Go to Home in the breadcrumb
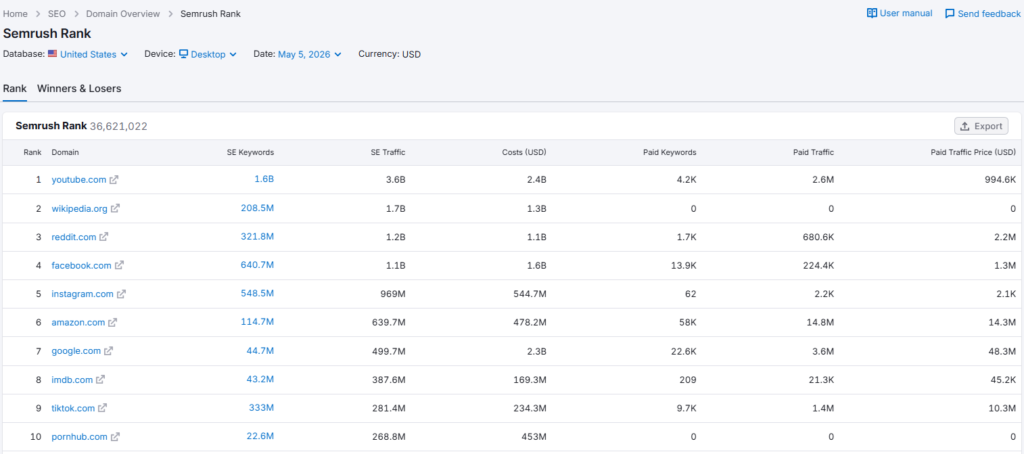The image size is (1024, 454). pos(15,14)
